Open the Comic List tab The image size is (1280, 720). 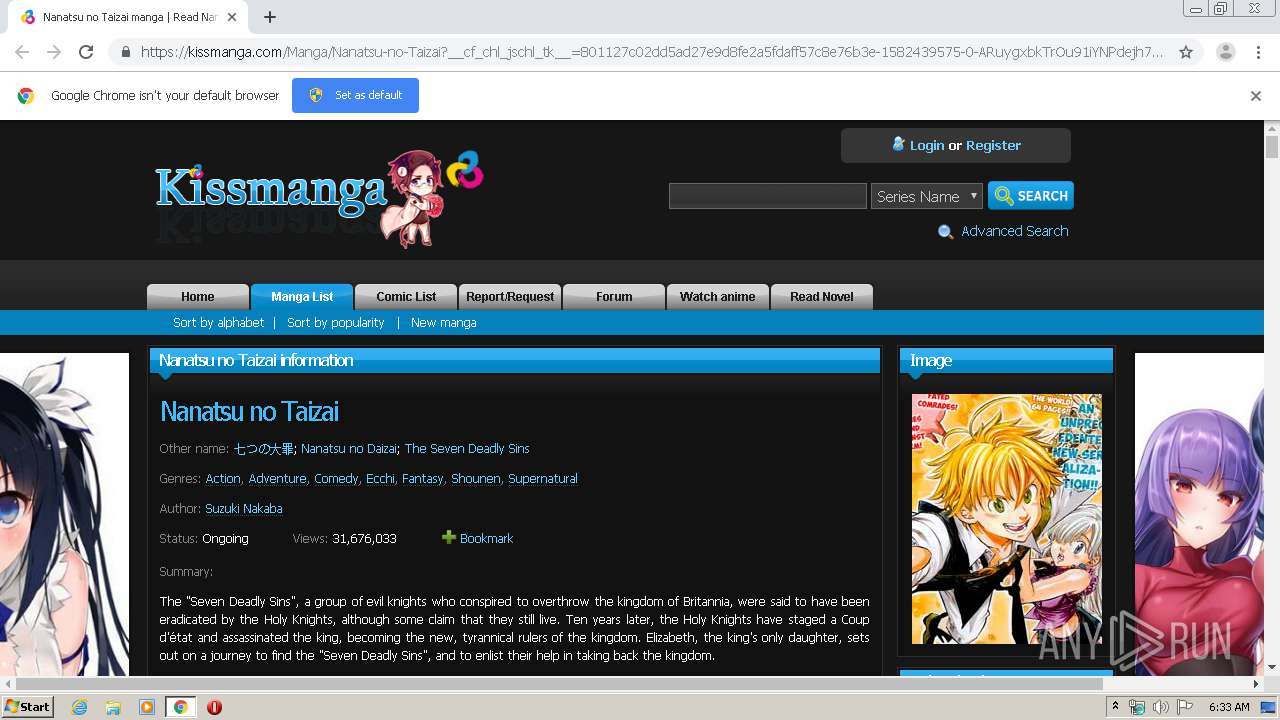(406, 297)
